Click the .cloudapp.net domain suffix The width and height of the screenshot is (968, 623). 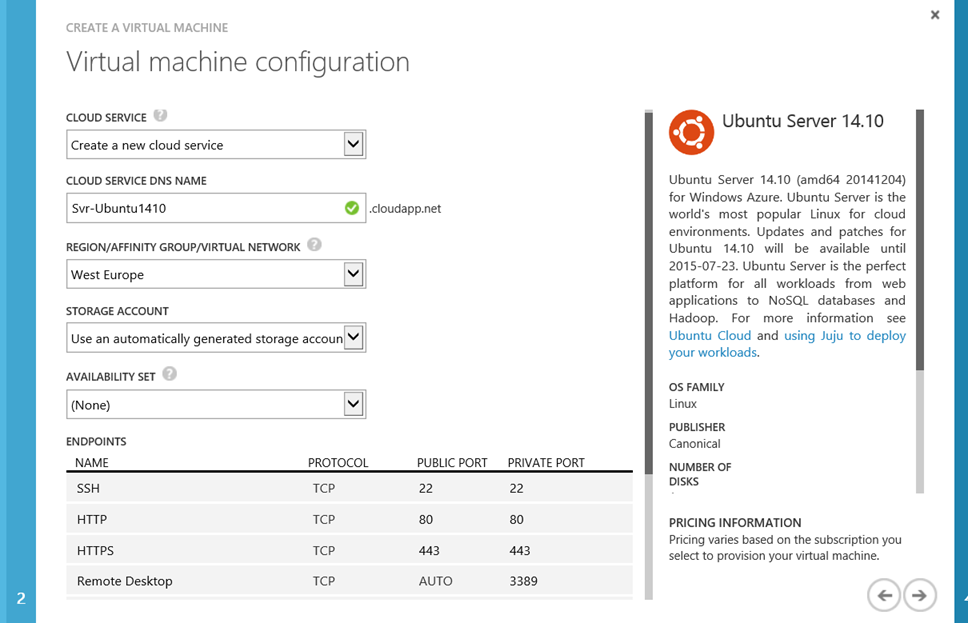click(x=406, y=209)
